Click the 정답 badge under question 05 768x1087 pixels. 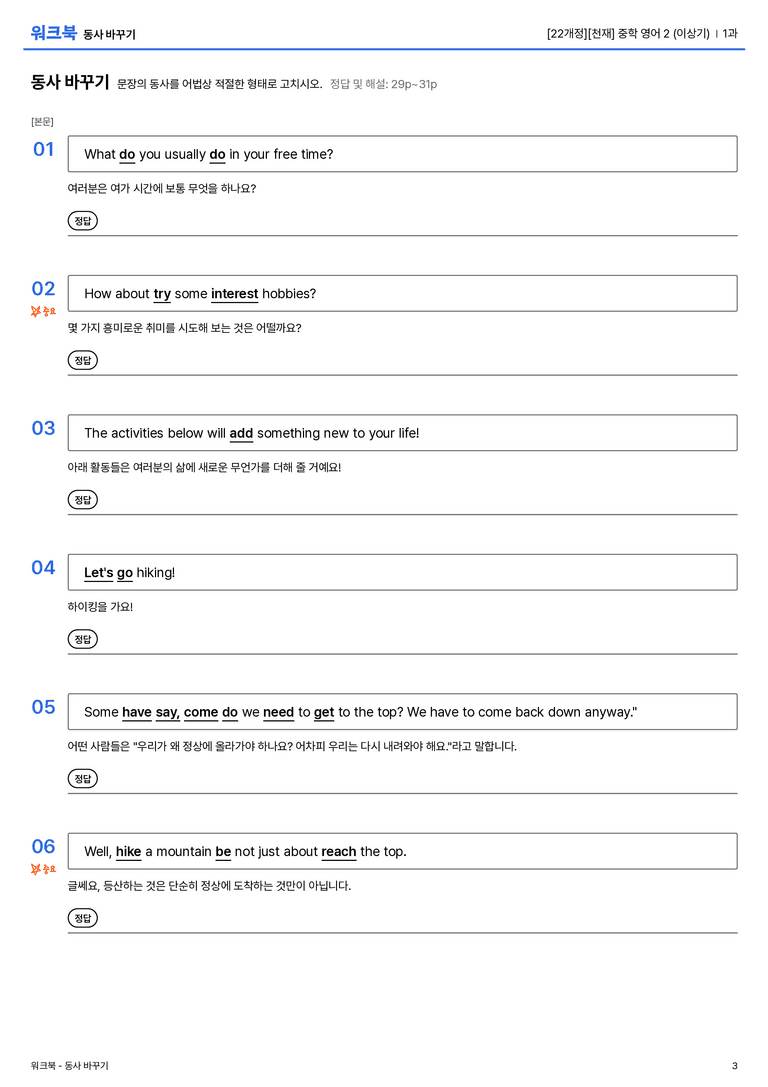click(x=82, y=778)
